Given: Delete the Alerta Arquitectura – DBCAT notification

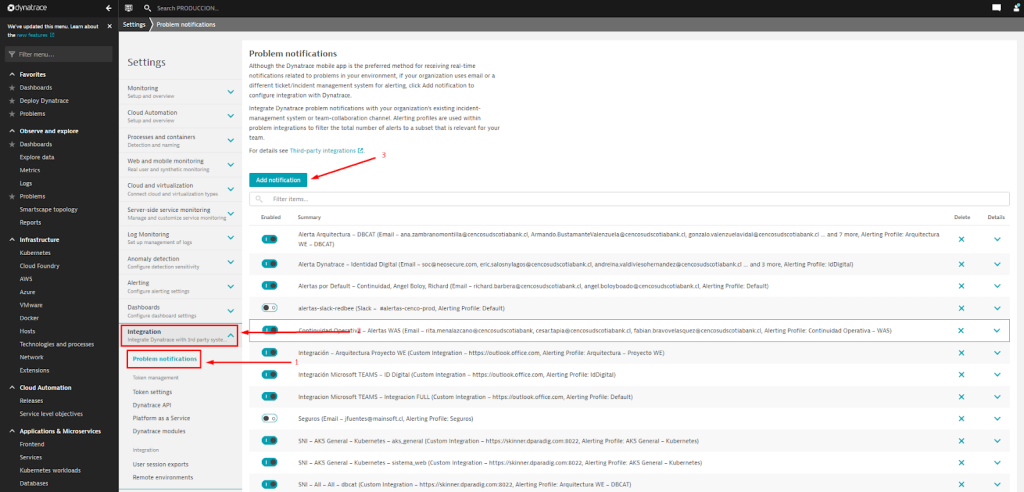Looking at the screenshot, I should [961, 239].
